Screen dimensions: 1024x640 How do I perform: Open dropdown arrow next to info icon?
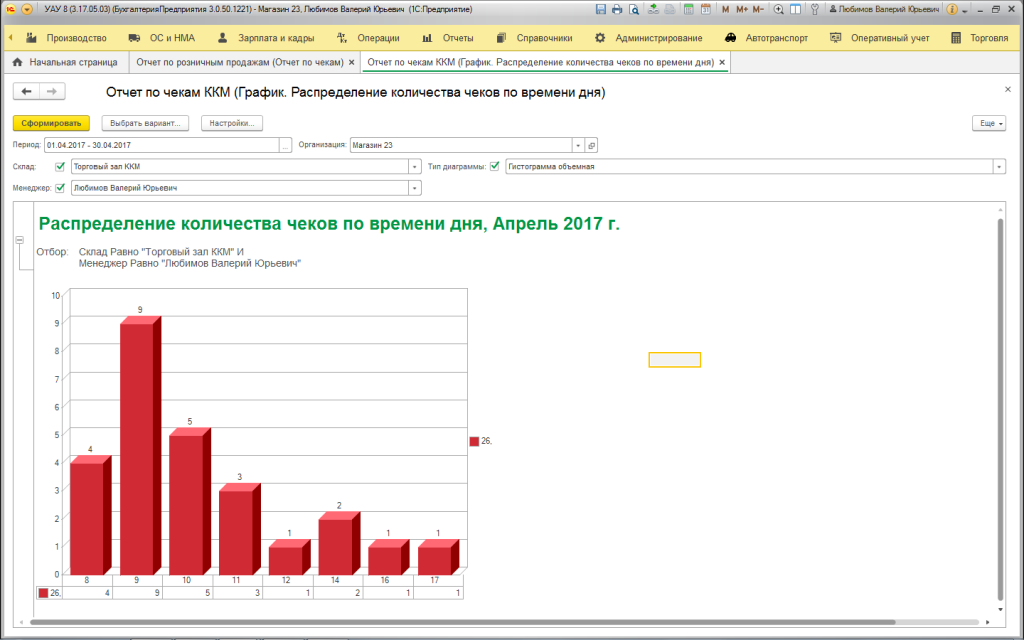[x=965, y=11]
